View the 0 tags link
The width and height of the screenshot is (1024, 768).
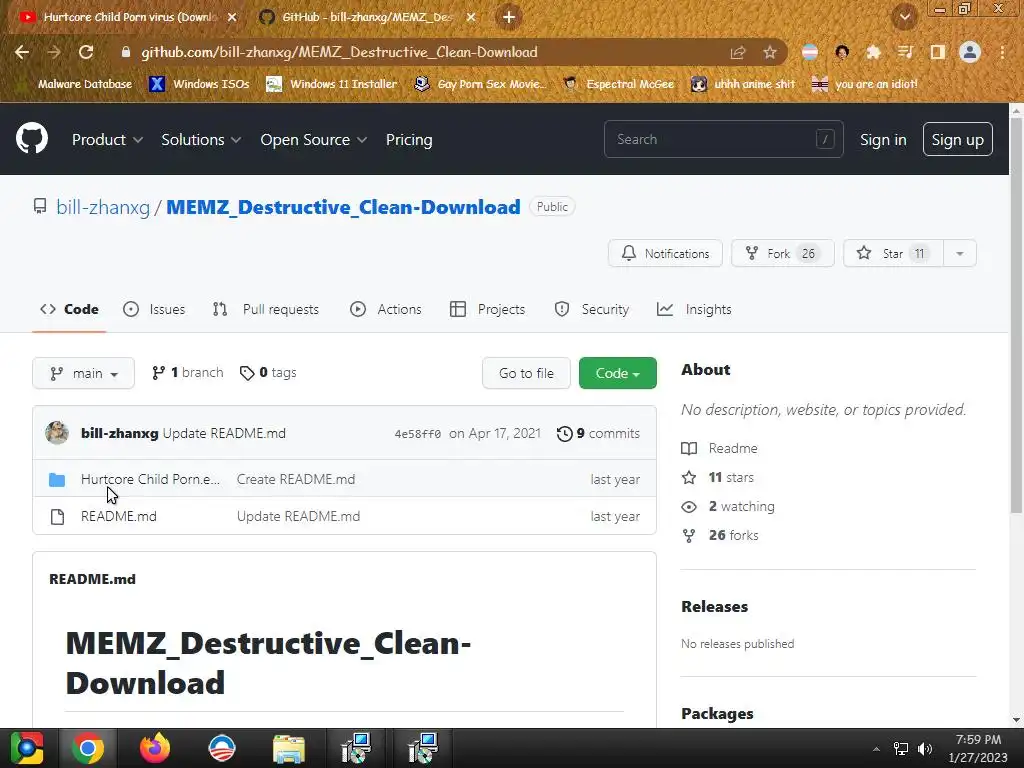tap(268, 373)
